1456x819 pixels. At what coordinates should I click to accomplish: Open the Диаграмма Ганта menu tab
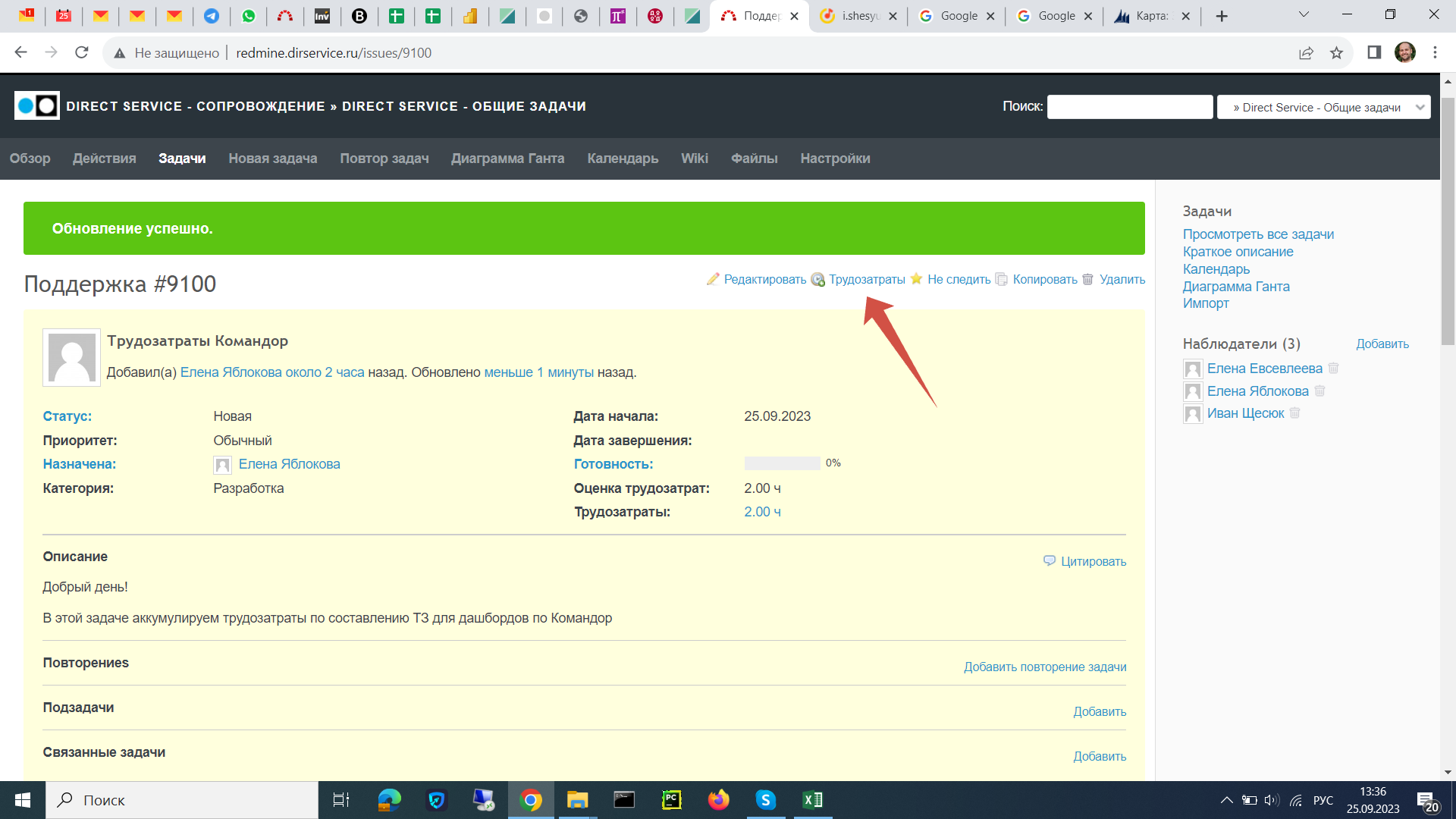pyautogui.click(x=507, y=158)
